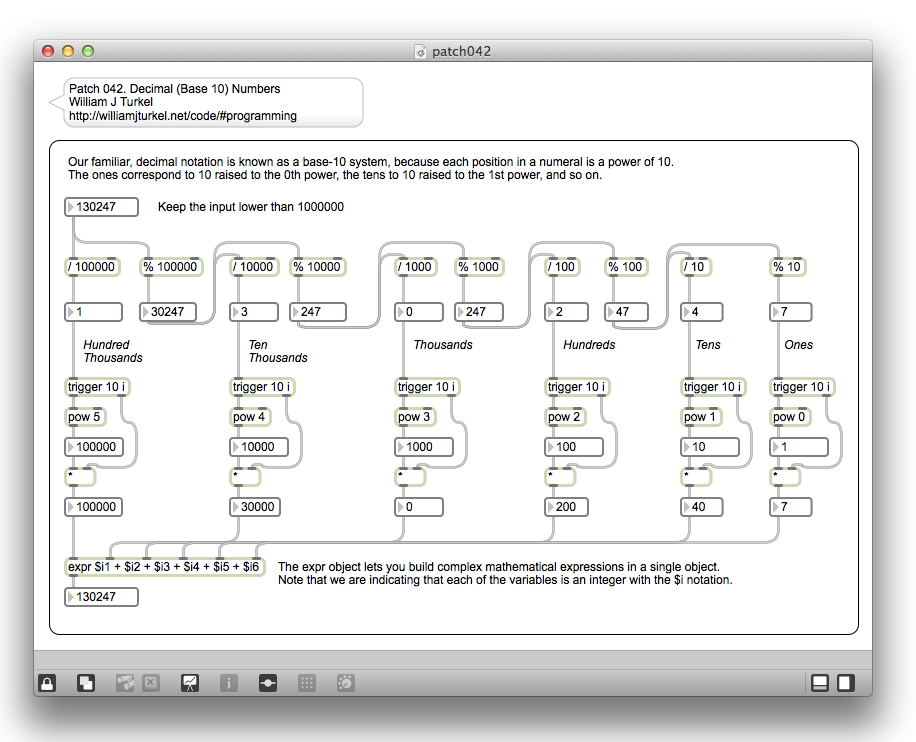Click the 'pow 5' object
916x742 pixels.
coord(84,417)
